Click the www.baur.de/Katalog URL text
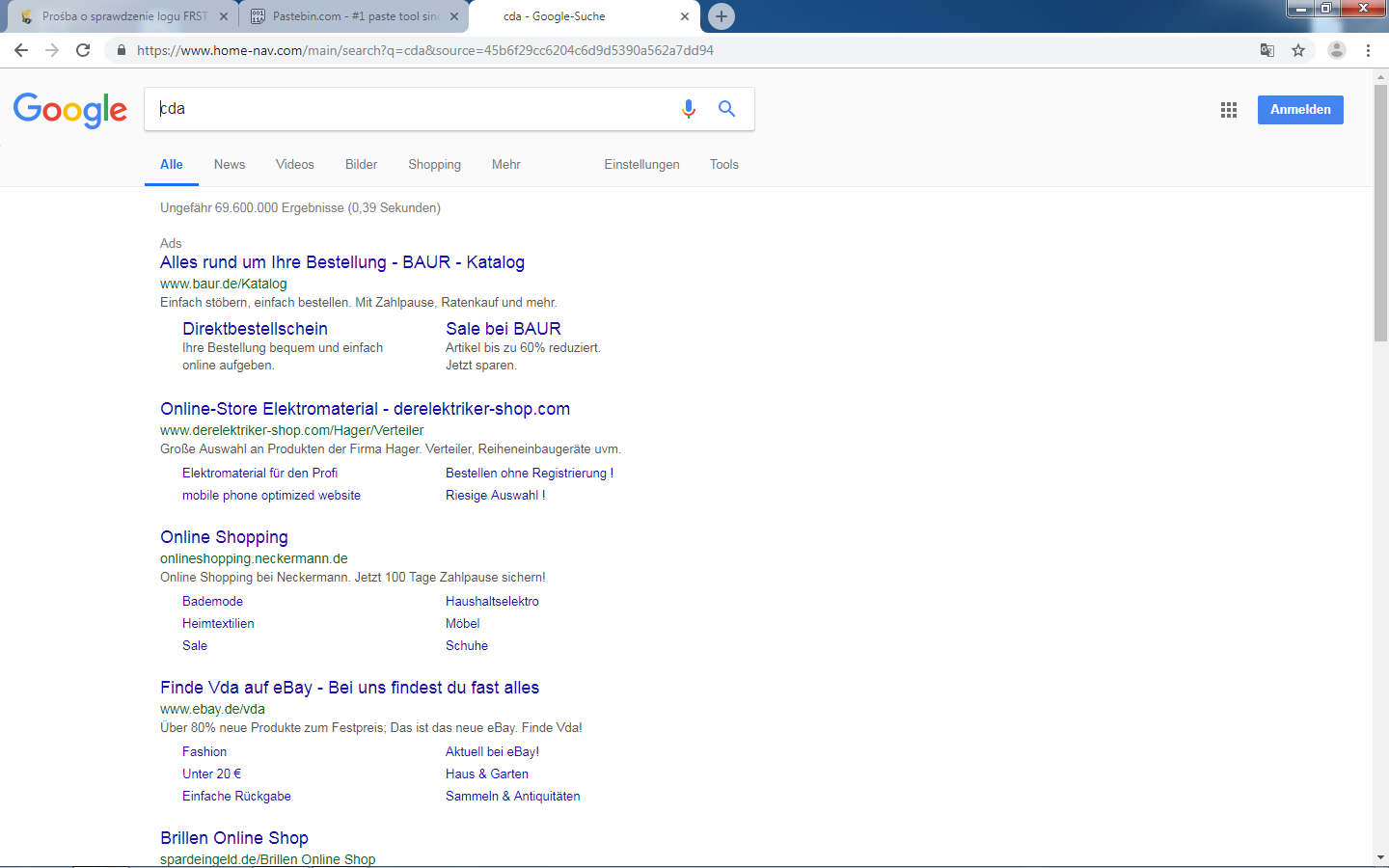This screenshot has height=868, width=1389. [x=224, y=284]
